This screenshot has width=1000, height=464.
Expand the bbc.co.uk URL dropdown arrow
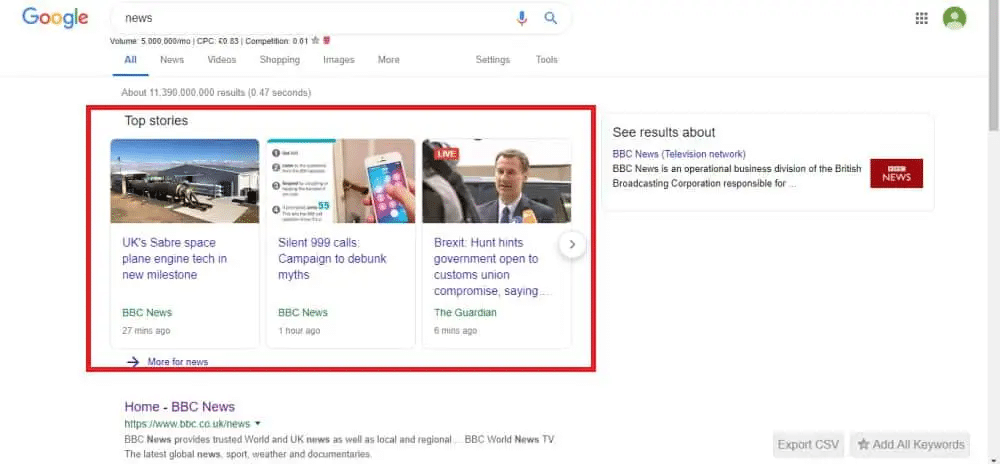258,423
